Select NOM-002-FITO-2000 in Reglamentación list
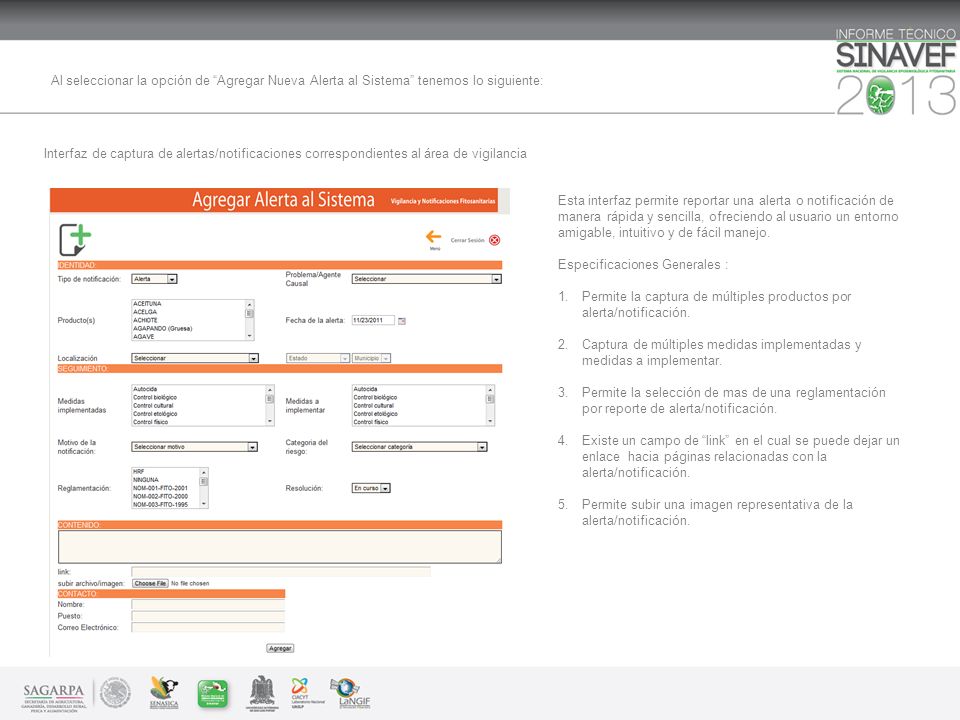Viewport: 960px width, 720px height. [x=160, y=497]
